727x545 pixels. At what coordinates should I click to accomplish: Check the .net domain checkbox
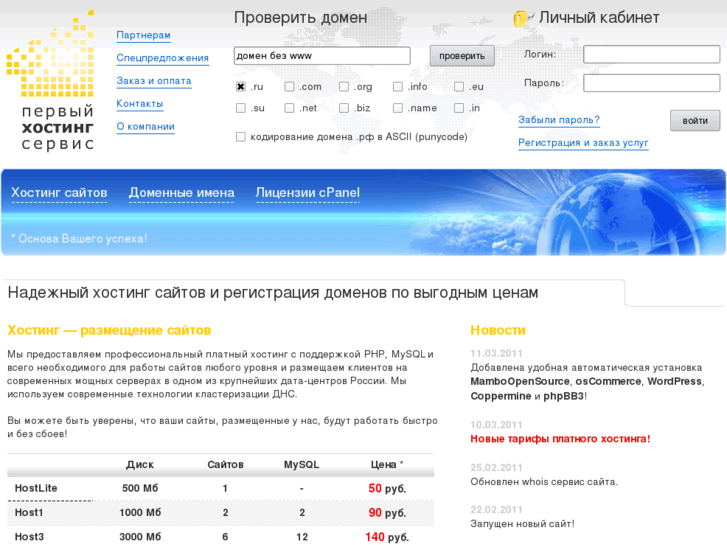tap(289, 108)
